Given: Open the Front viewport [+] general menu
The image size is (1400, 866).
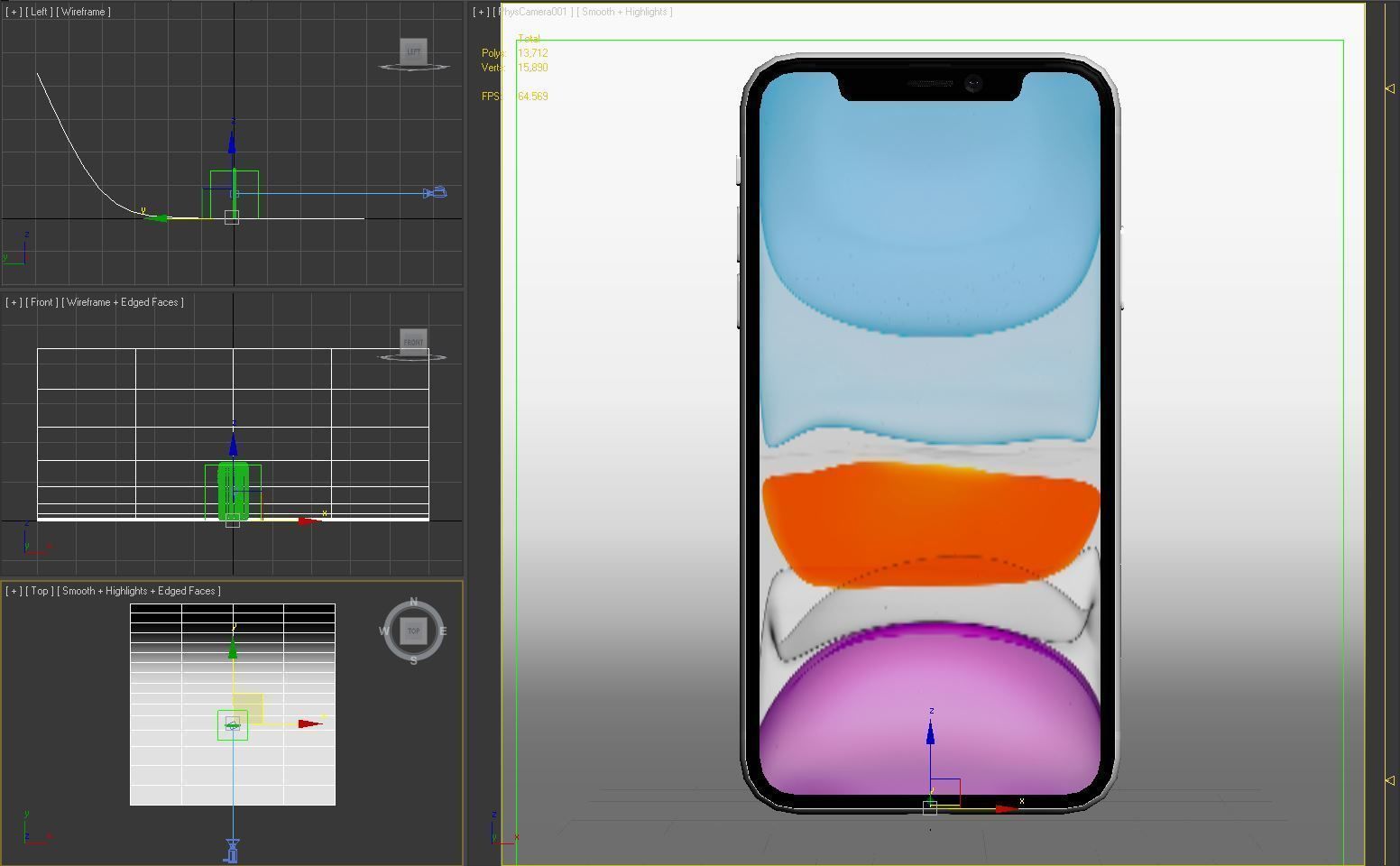Looking at the screenshot, I should click(x=14, y=302).
